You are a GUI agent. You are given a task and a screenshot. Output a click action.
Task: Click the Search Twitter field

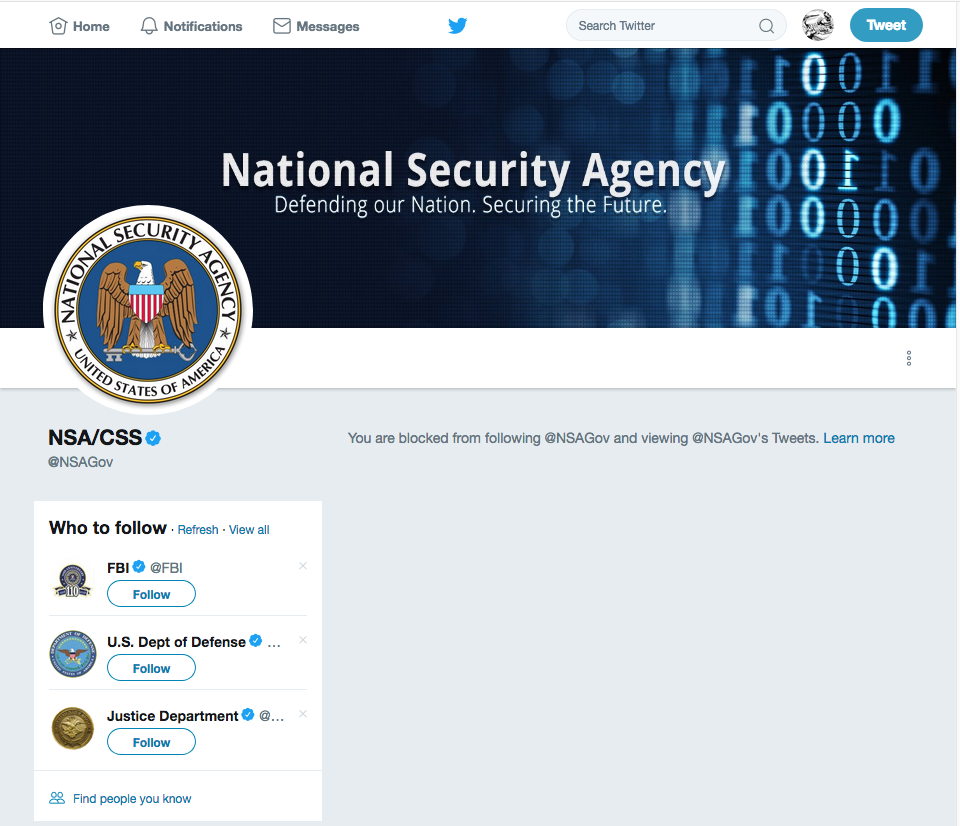(660, 26)
